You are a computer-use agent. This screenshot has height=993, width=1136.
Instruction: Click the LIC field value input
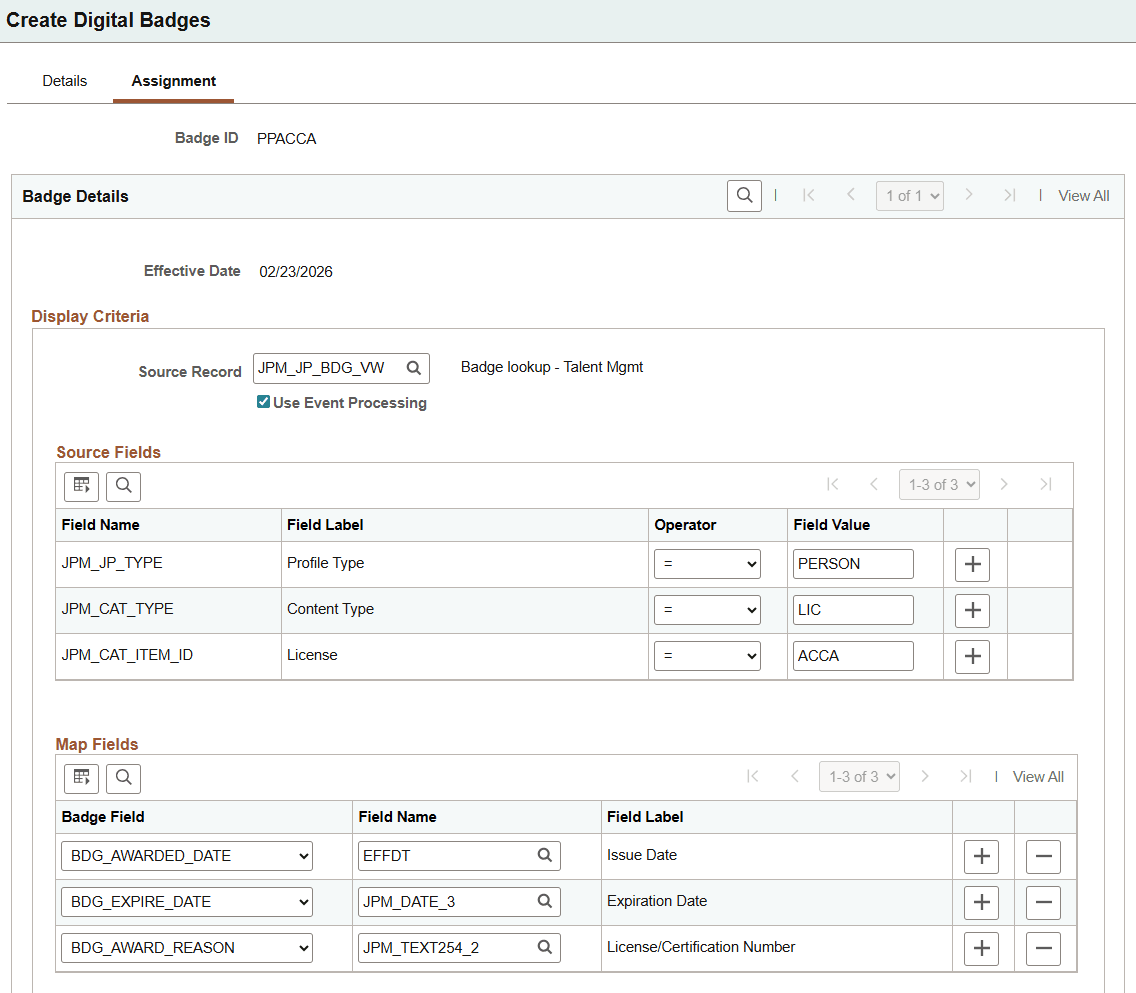(x=853, y=610)
